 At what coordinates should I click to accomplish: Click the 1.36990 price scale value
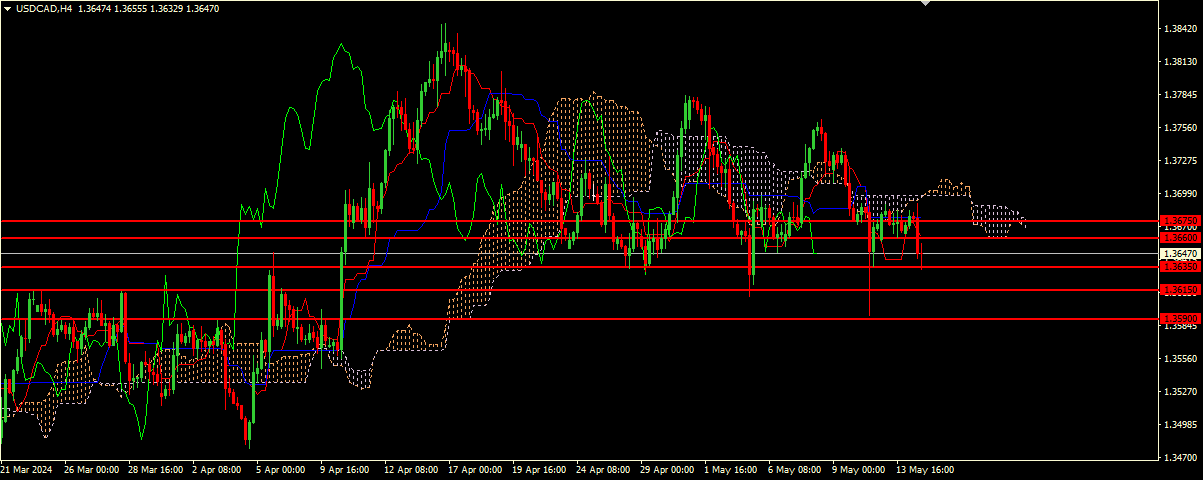pos(1181,194)
